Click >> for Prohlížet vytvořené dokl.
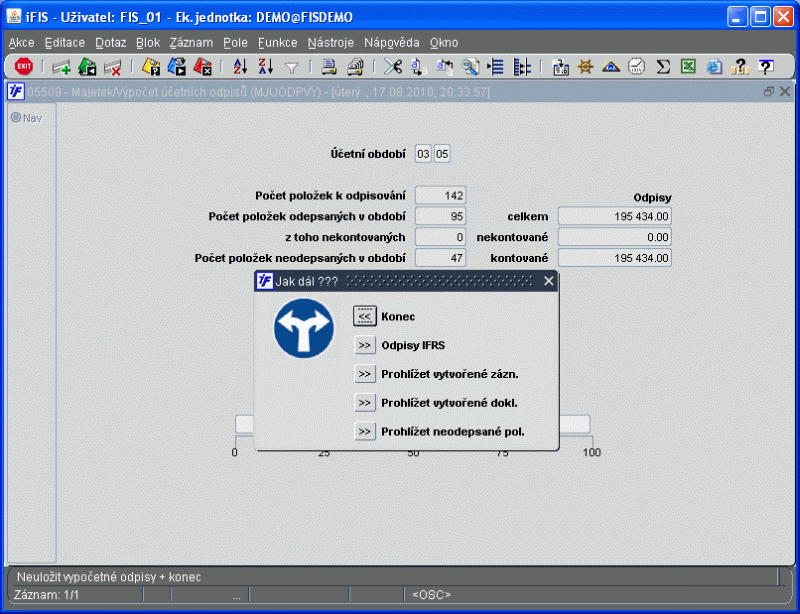 pos(364,403)
